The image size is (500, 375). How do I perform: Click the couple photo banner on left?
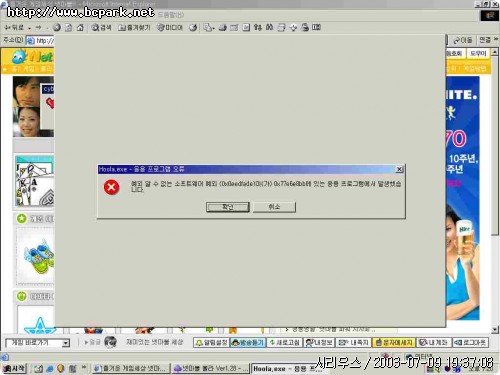(x=33, y=107)
